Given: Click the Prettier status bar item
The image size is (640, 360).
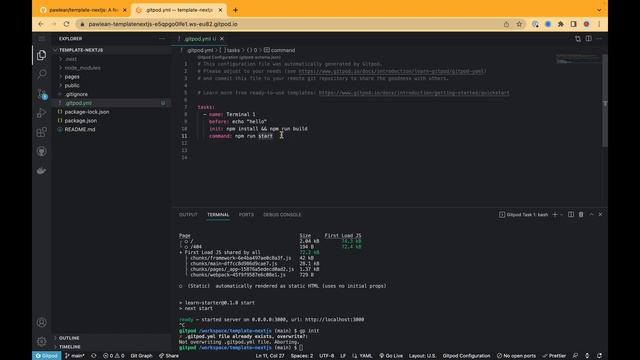Looking at the screenshot, I should pos(554,356).
